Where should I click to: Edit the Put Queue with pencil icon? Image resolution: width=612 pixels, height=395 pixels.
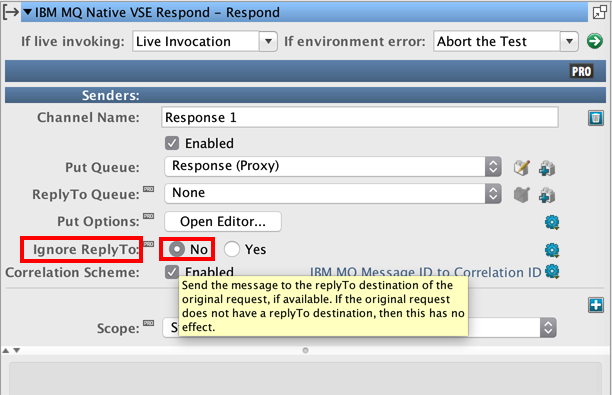click(x=522, y=168)
